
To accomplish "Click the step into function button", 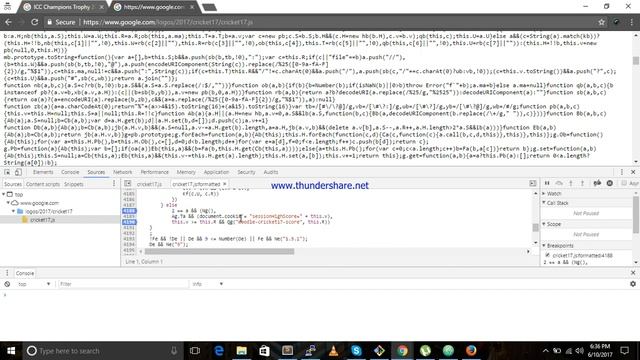I will (x=571, y=183).
